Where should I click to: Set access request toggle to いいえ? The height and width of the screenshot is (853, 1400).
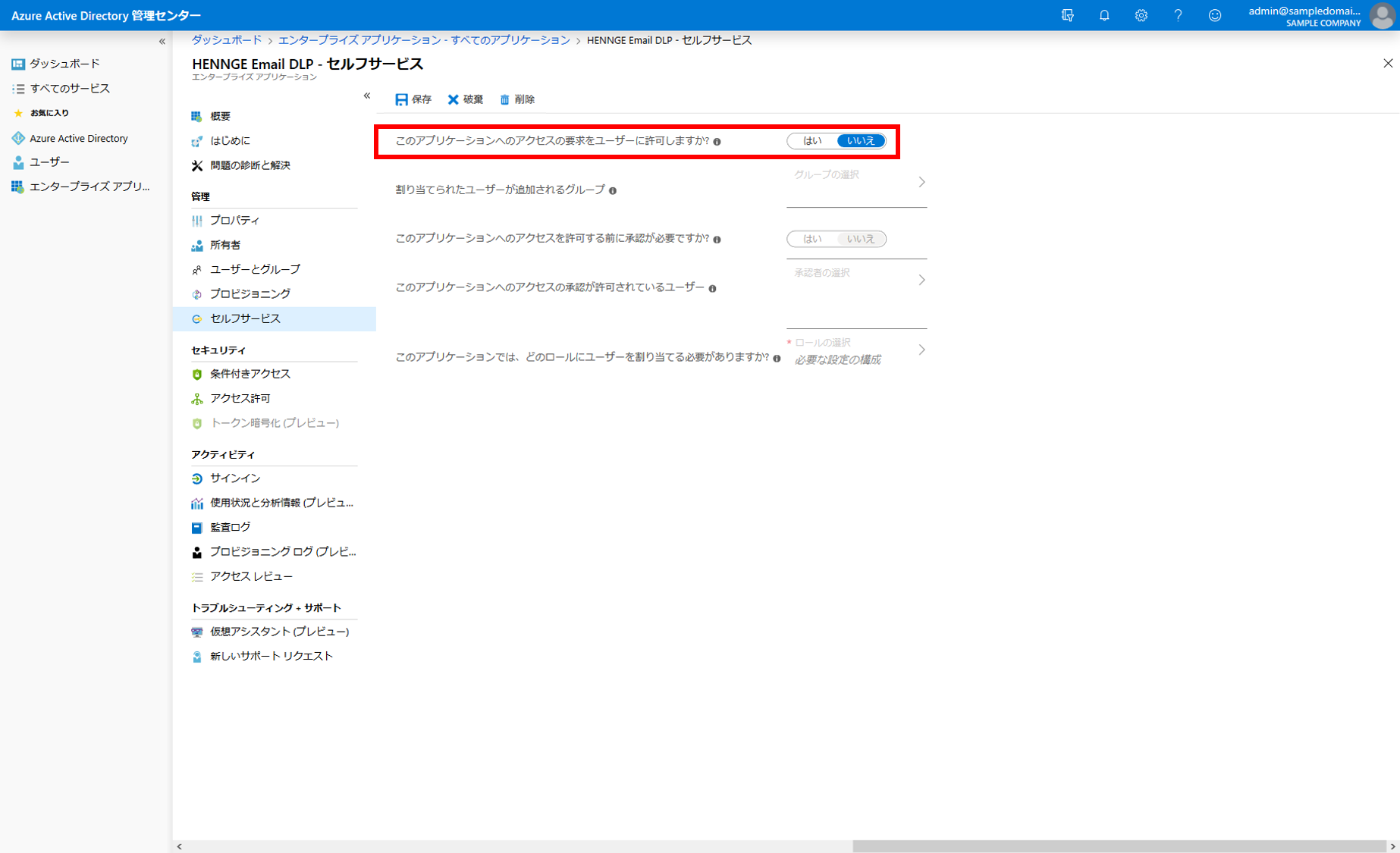pyautogui.click(x=861, y=141)
